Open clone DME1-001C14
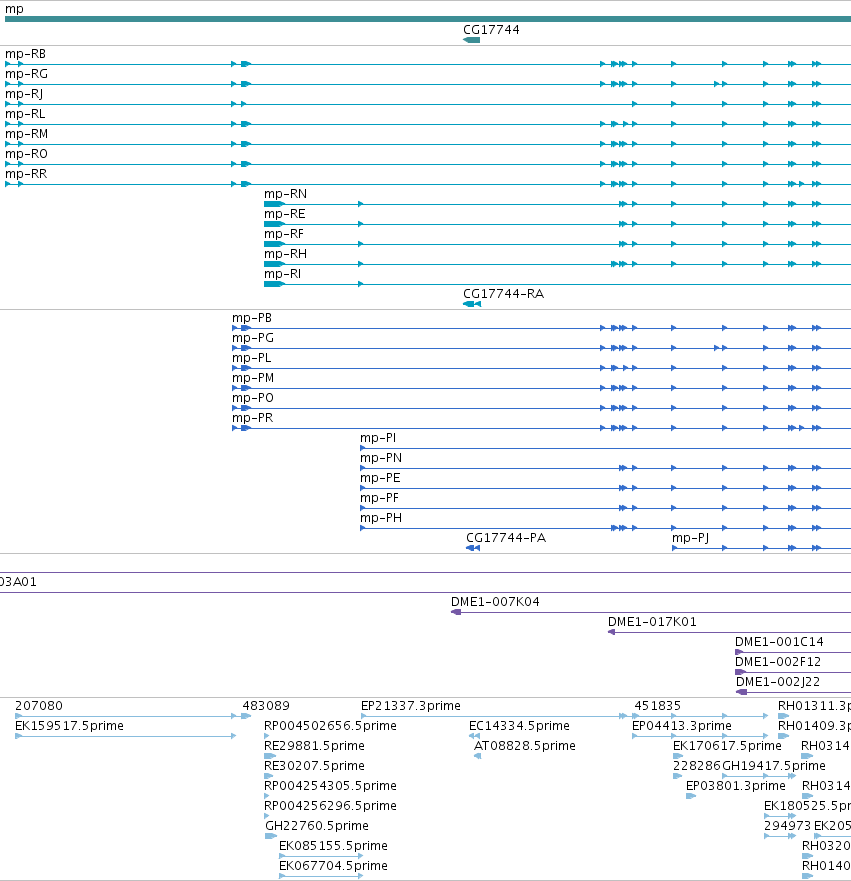The height and width of the screenshot is (881, 851). click(779, 642)
